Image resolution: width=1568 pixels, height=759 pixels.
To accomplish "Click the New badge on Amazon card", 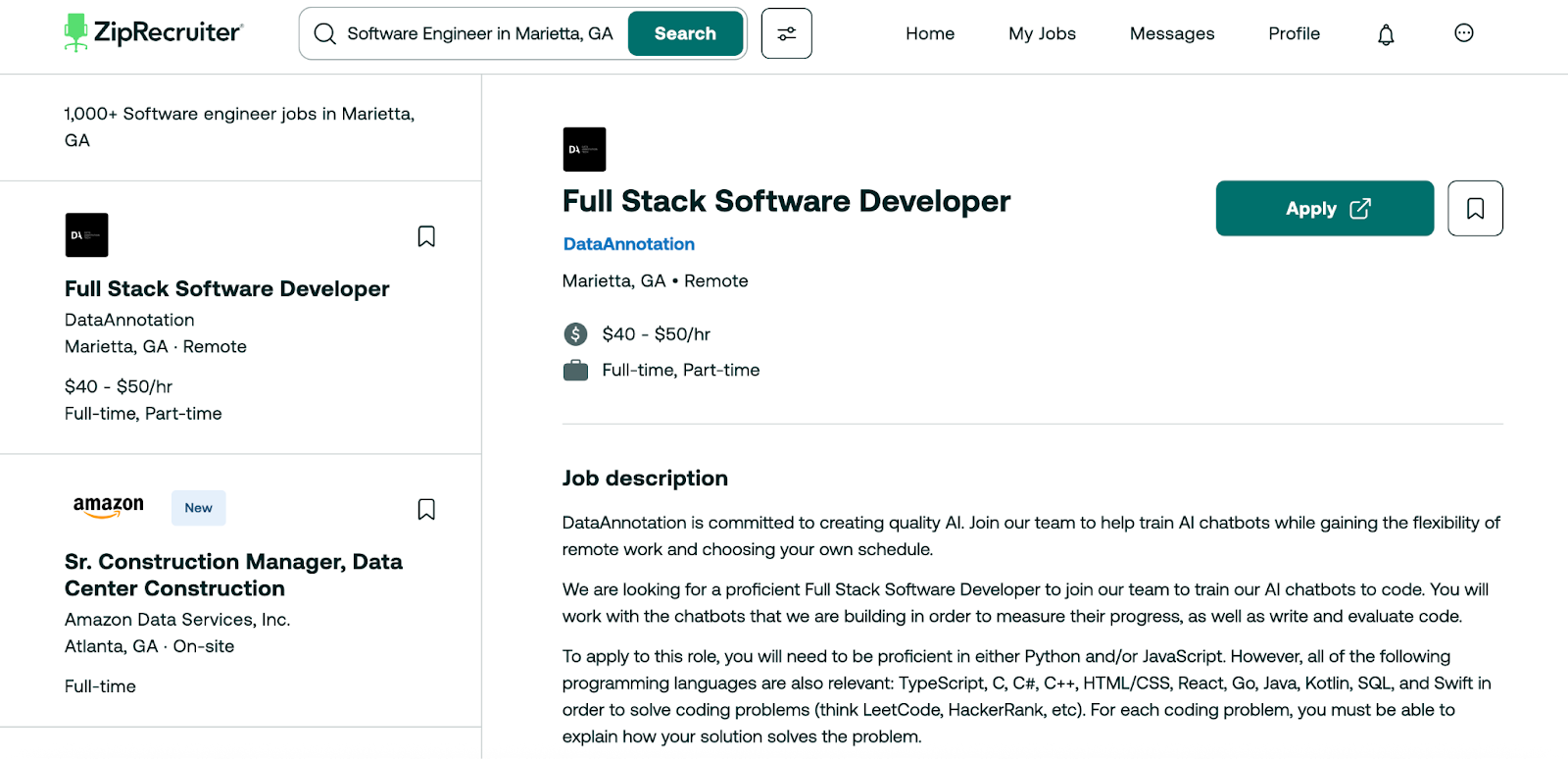I will pos(198,508).
